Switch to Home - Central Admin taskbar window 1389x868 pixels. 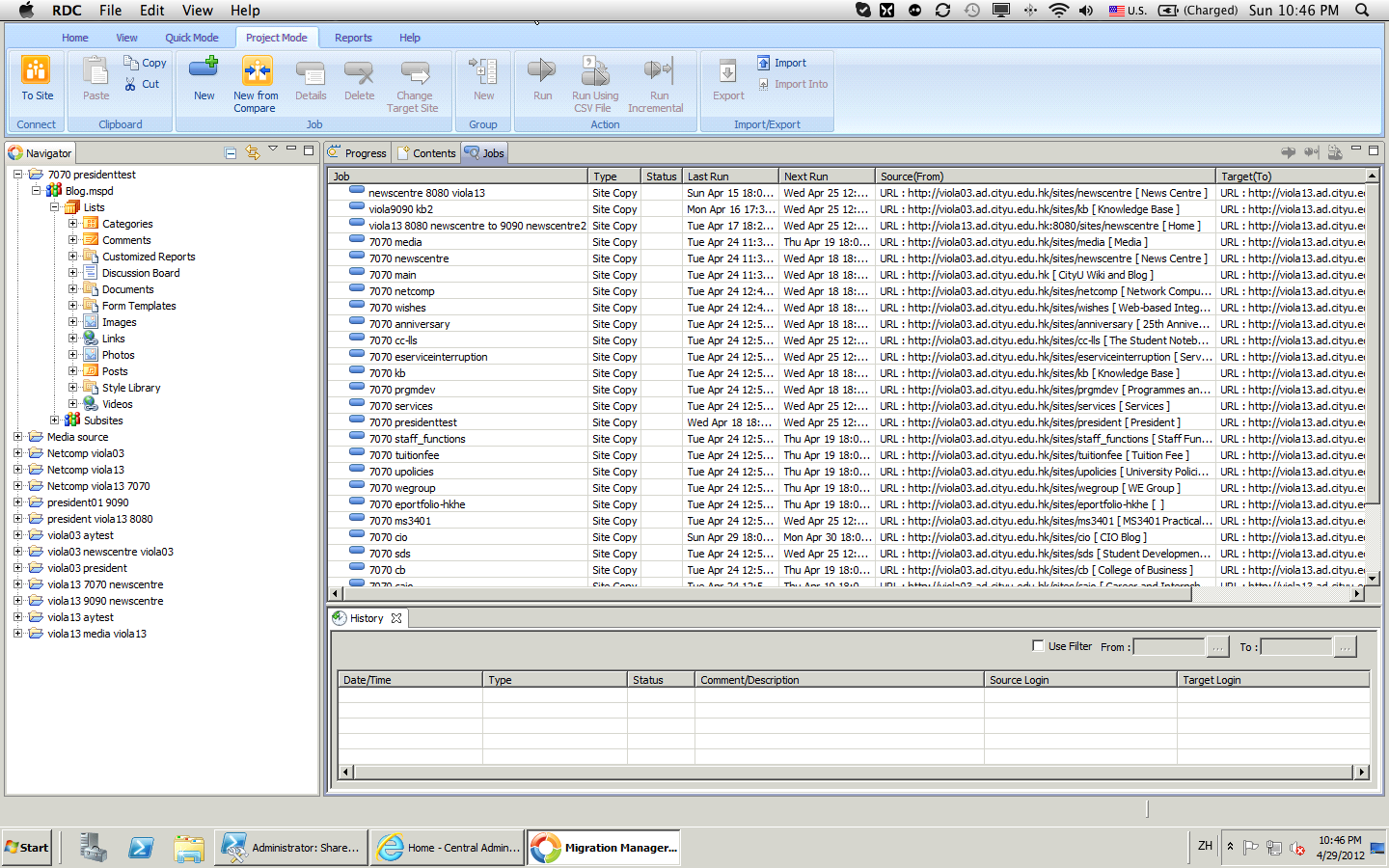449,848
